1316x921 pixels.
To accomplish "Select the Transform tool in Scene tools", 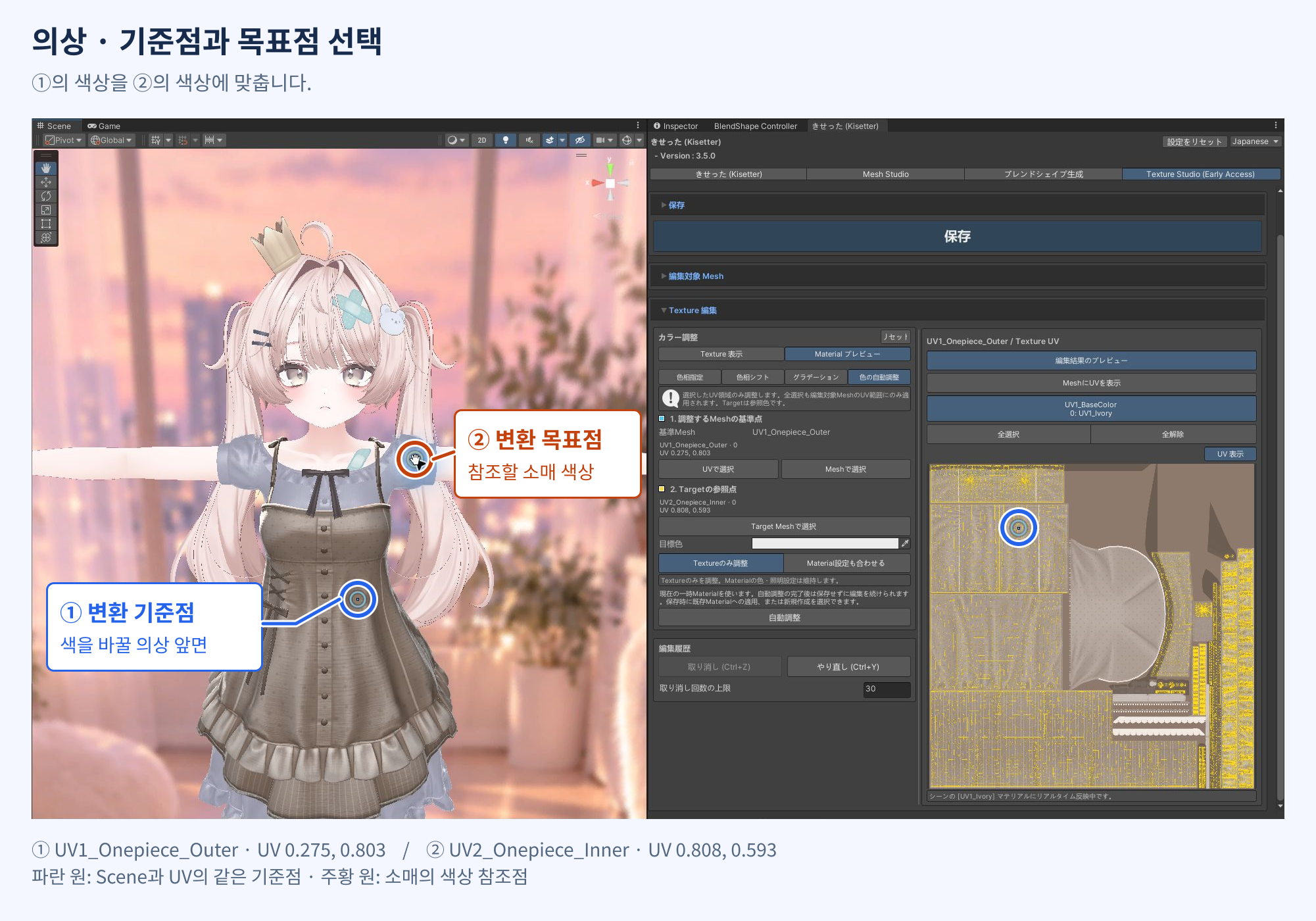I will pos(46,237).
